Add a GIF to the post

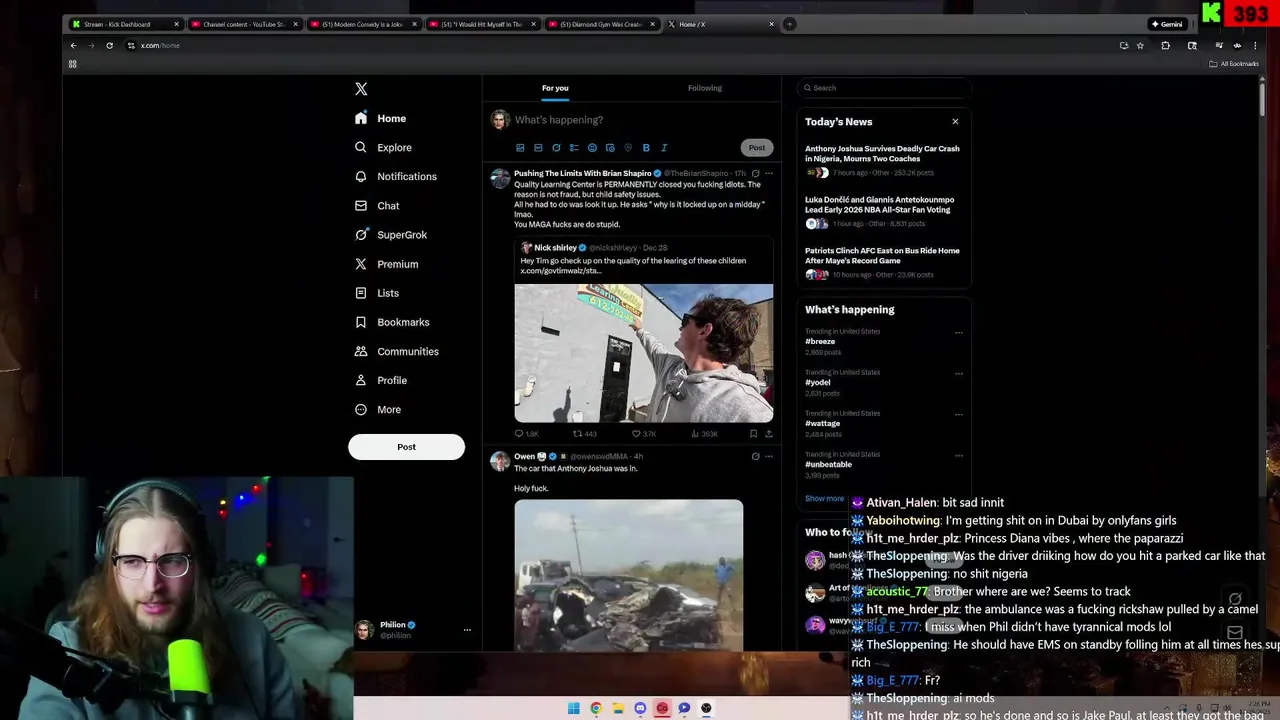[538, 148]
